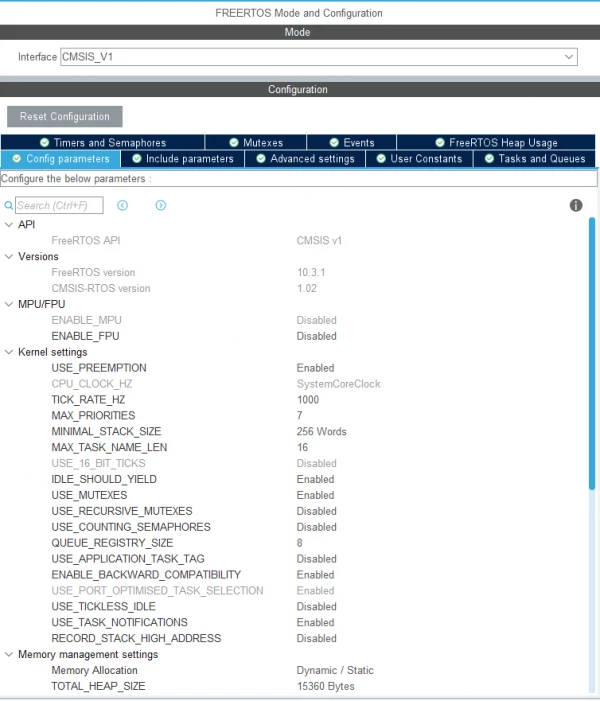Image resolution: width=600 pixels, height=701 pixels.
Task: Collapse the Kernel settings section
Action: coord(8,352)
